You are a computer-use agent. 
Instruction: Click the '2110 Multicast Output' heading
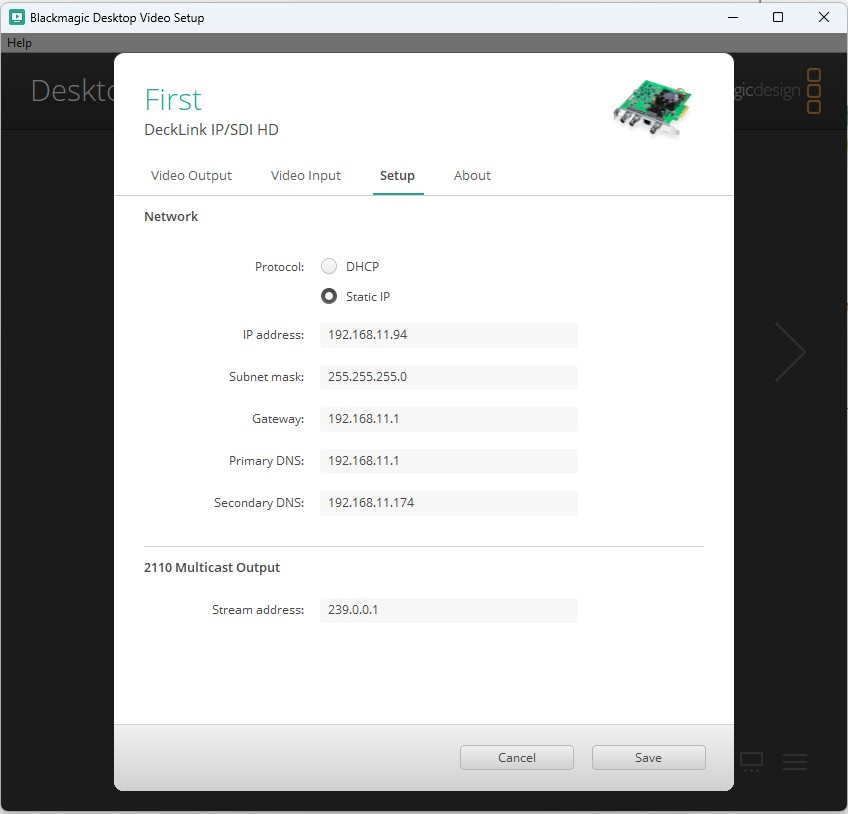[212, 567]
